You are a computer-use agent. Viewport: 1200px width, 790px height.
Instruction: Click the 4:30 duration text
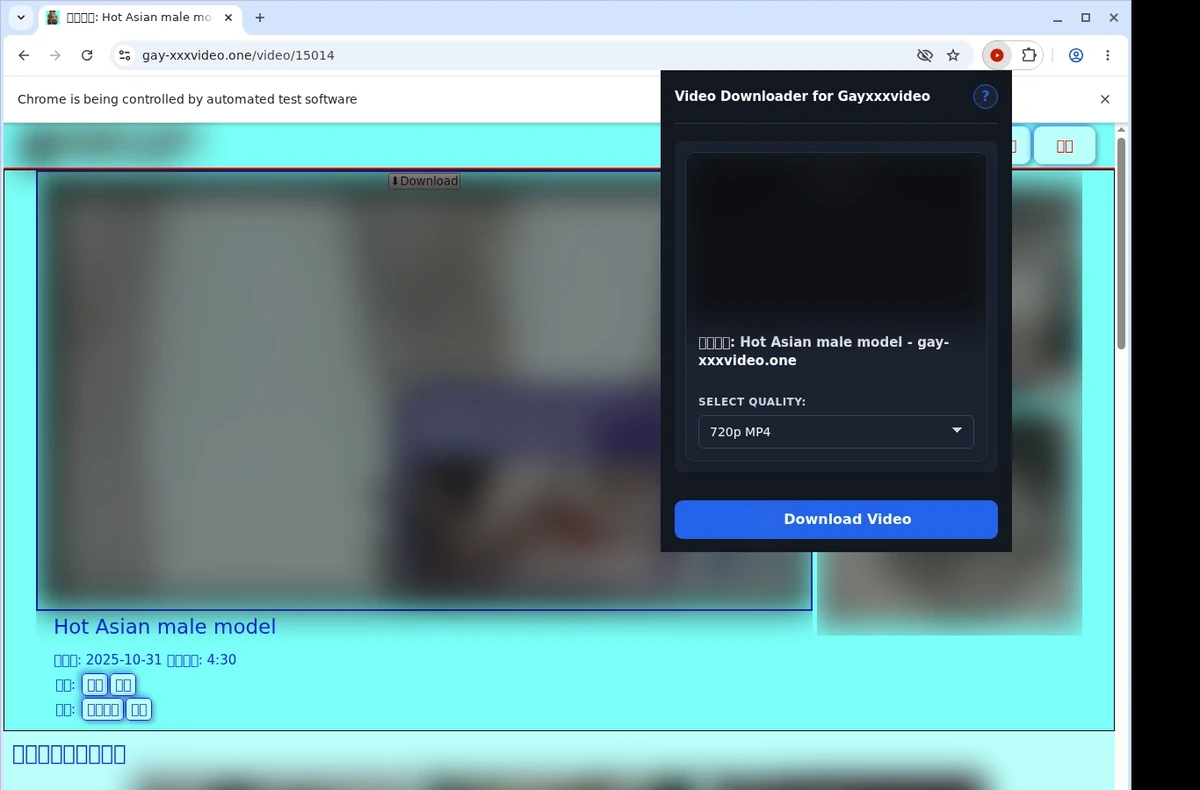[x=221, y=660]
